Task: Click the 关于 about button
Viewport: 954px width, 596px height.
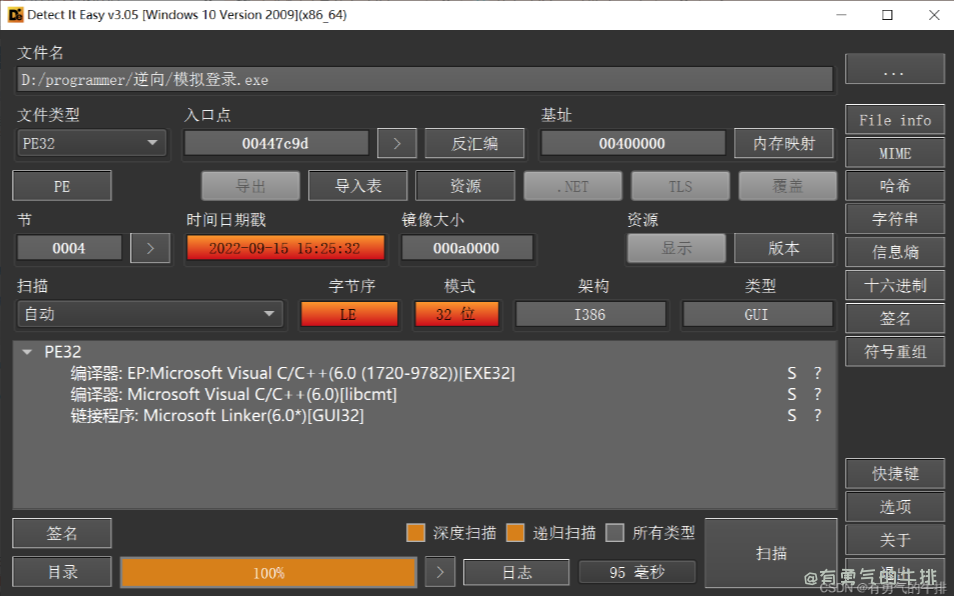Action: point(895,539)
